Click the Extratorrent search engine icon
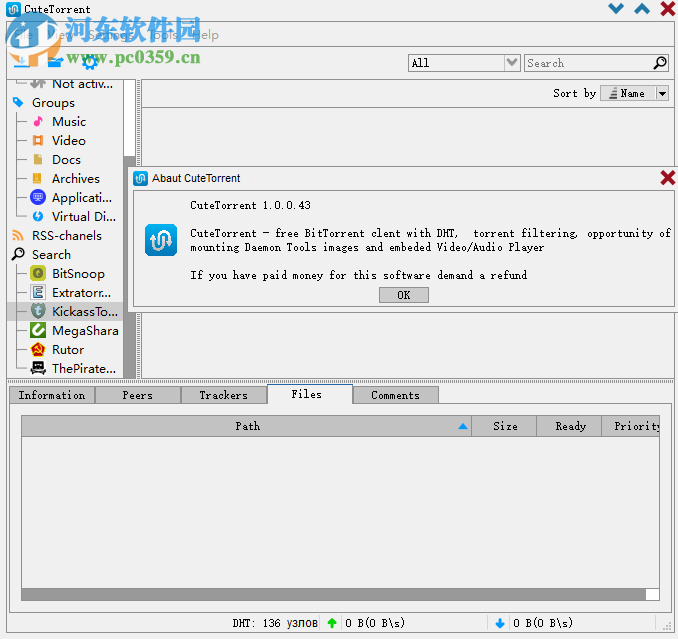This screenshot has width=678, height=639. point(38,292)
